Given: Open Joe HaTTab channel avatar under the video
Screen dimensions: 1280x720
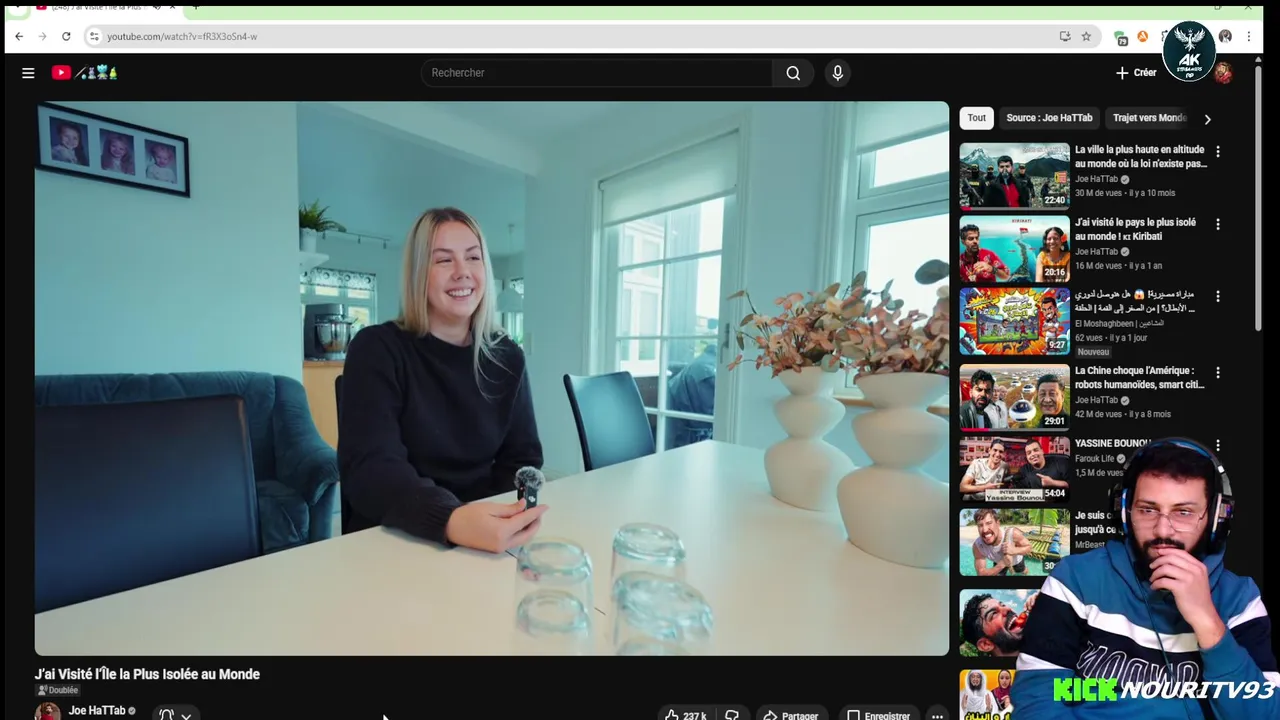Looking at the screenshot, I should 47,712.
